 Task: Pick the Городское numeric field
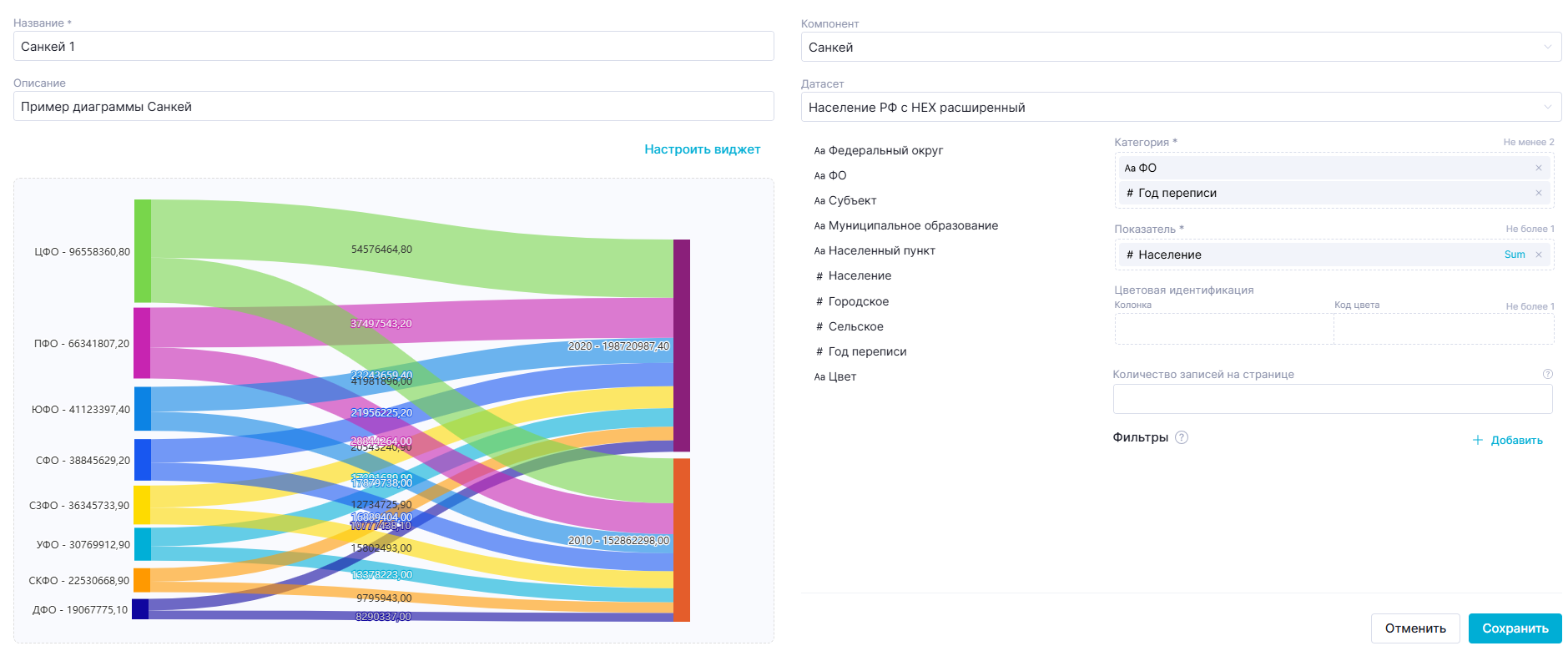[x=858, y=301]
